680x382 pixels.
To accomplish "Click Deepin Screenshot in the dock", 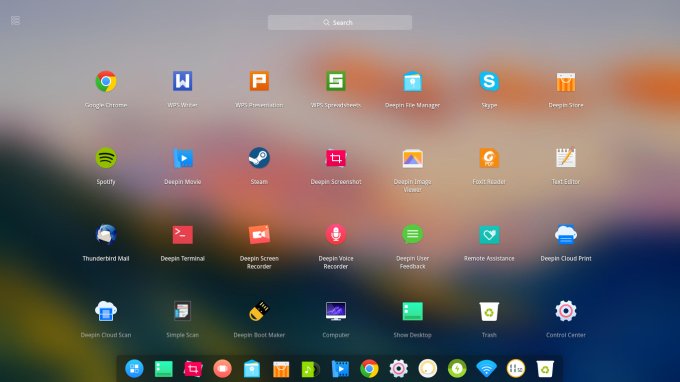I will tap(193, 369).
